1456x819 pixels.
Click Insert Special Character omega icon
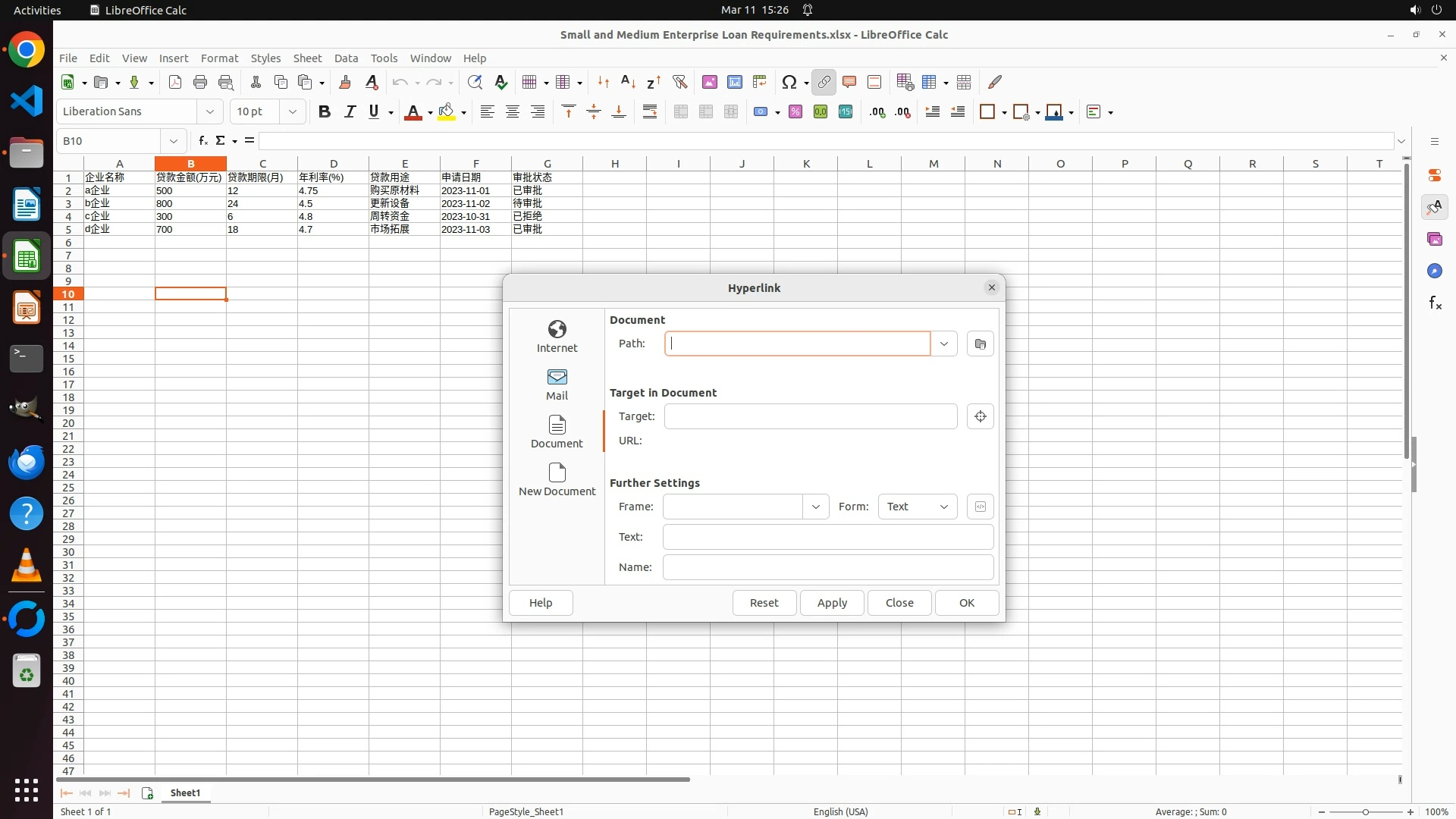789,82
